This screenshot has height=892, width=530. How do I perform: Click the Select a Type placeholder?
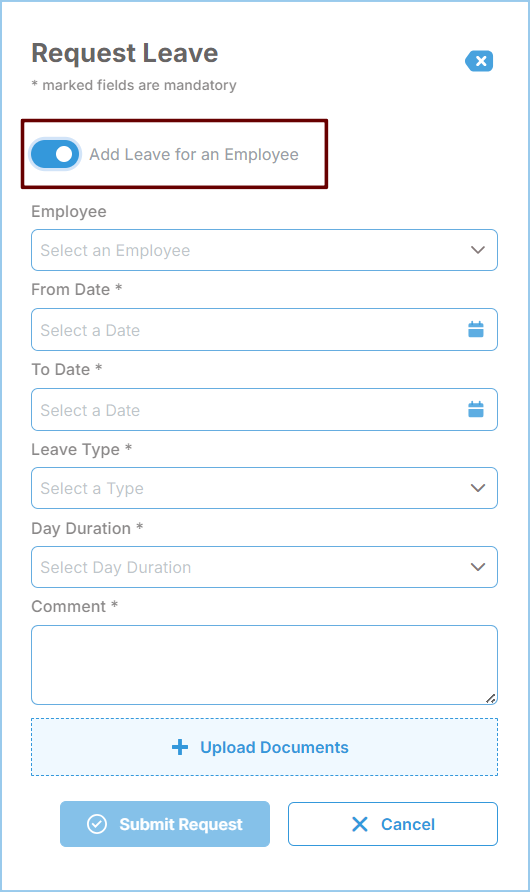click(x=92, y=488)
